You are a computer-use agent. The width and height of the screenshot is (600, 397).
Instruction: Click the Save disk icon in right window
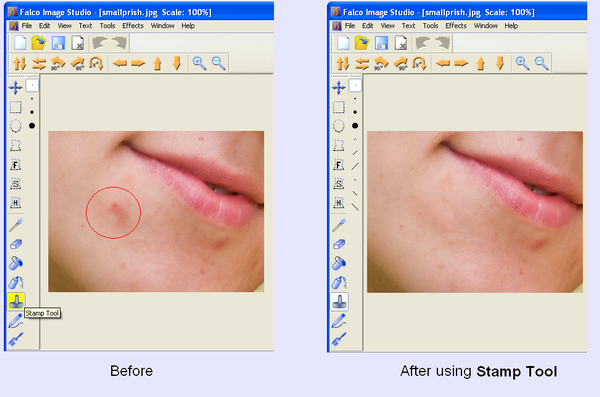381,43
